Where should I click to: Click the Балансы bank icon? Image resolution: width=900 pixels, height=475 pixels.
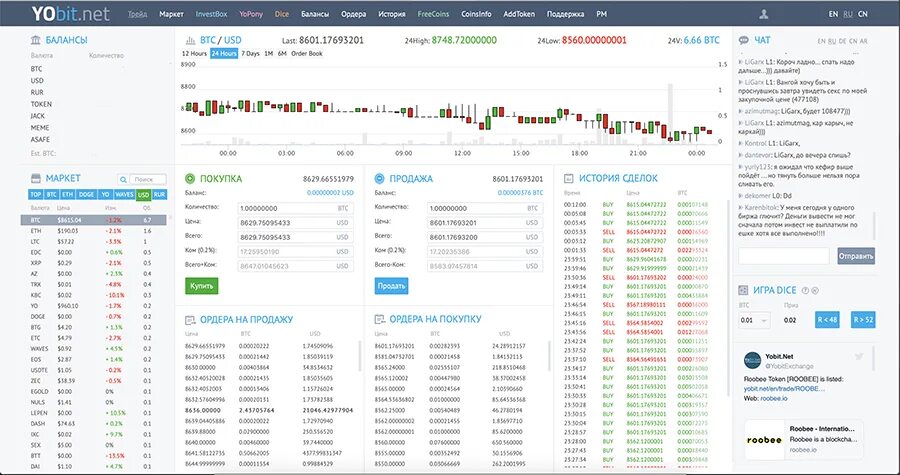(x=36, y=40)
